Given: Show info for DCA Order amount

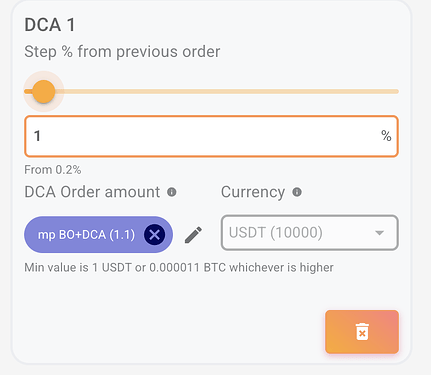Looking at the screenshot, I should (172, 192).
